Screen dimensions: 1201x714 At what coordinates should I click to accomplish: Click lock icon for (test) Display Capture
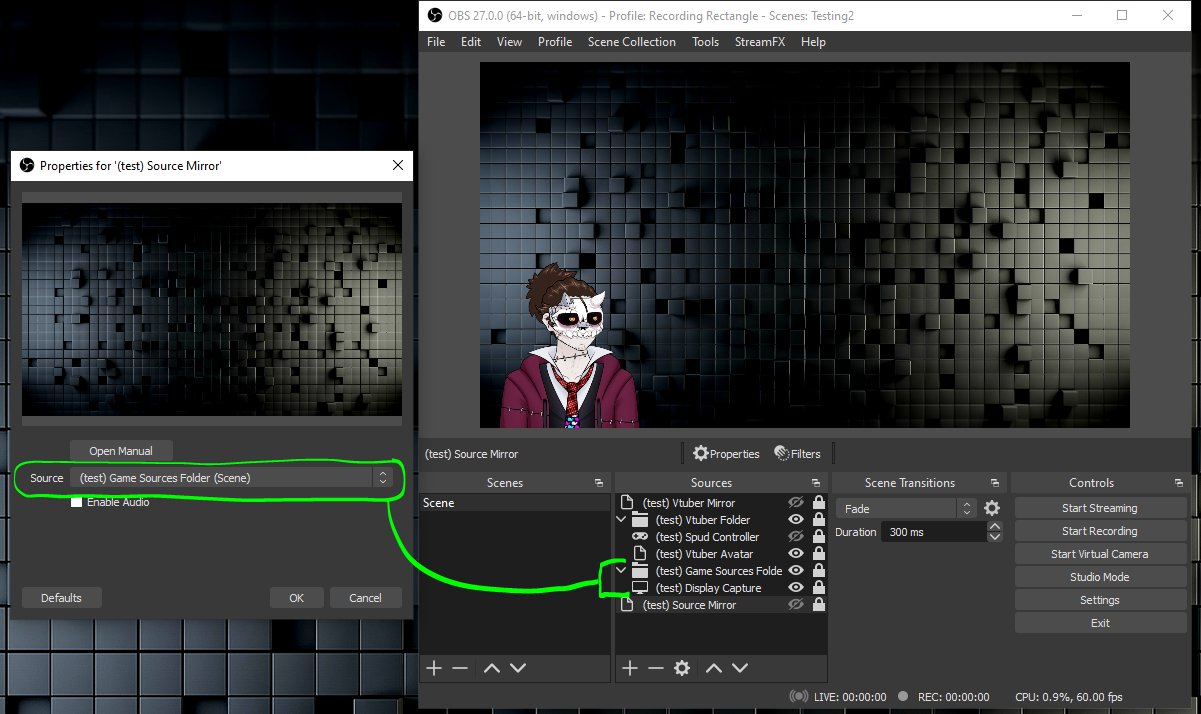point(818,588)
